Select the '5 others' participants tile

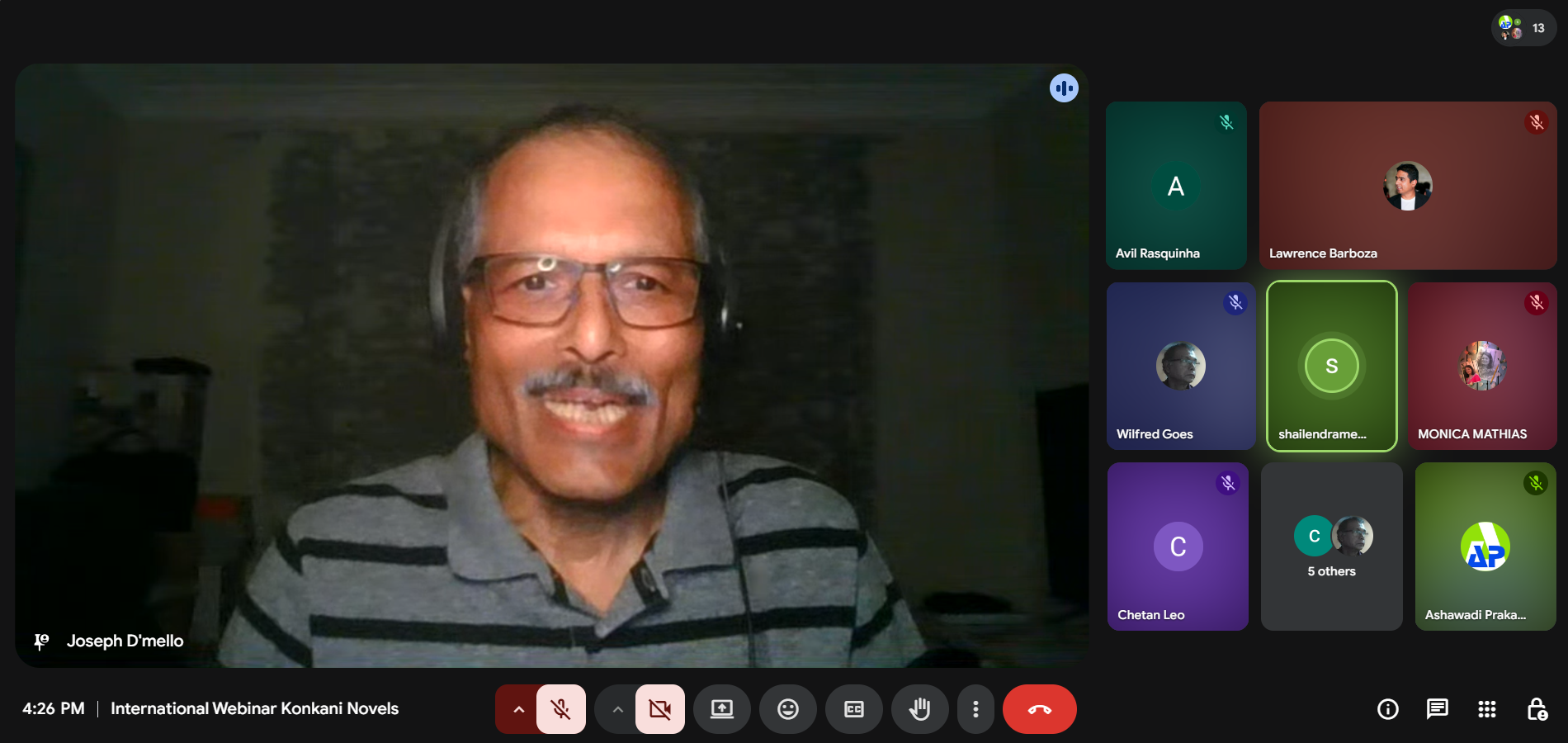1331,547
